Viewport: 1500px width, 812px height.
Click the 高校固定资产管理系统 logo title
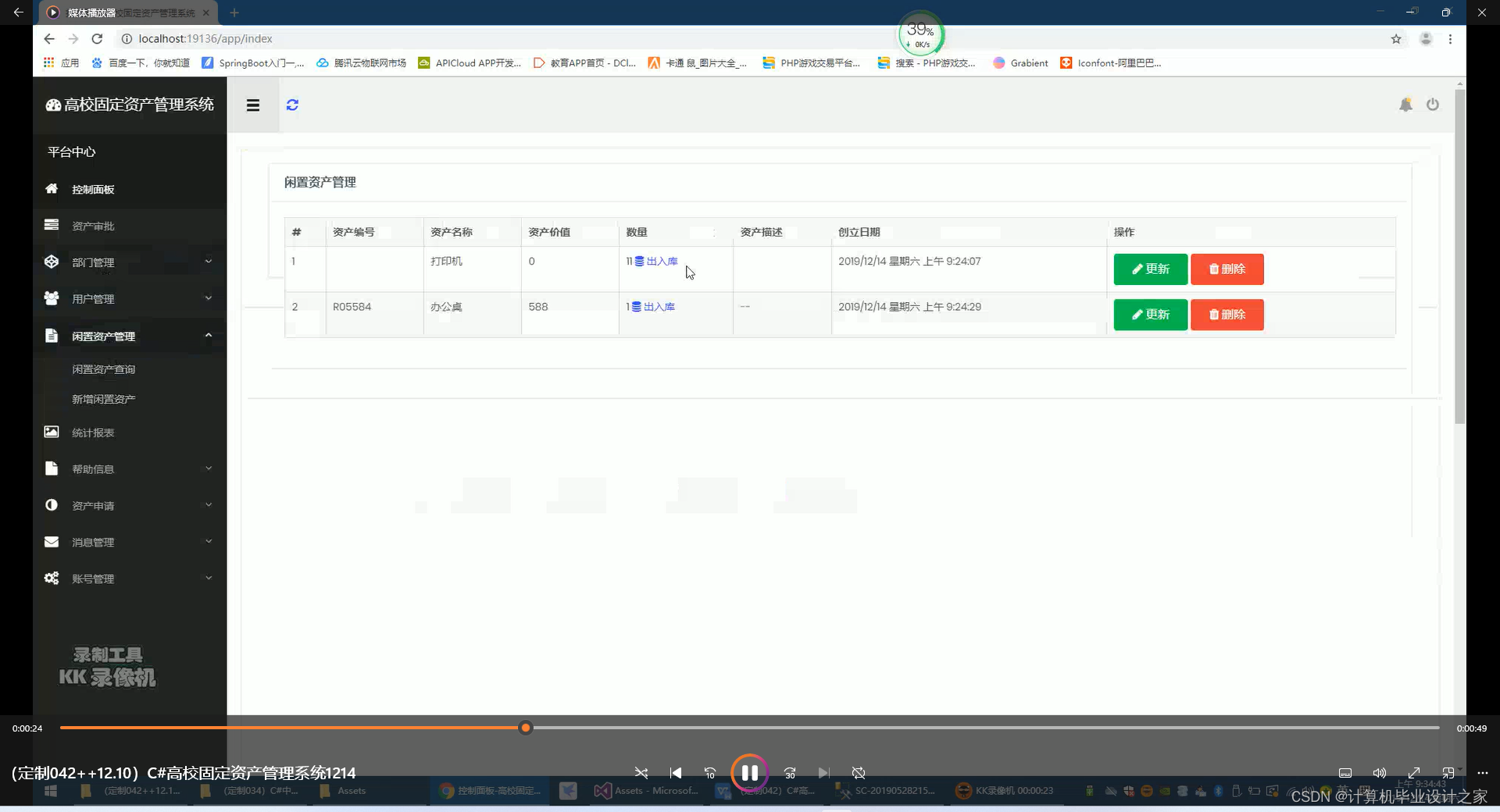130,105
